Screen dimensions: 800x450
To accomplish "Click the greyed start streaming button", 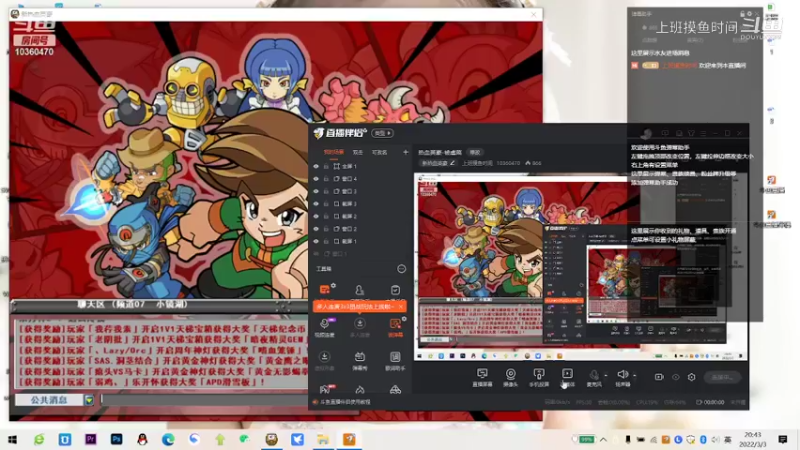I will [722, 377].
